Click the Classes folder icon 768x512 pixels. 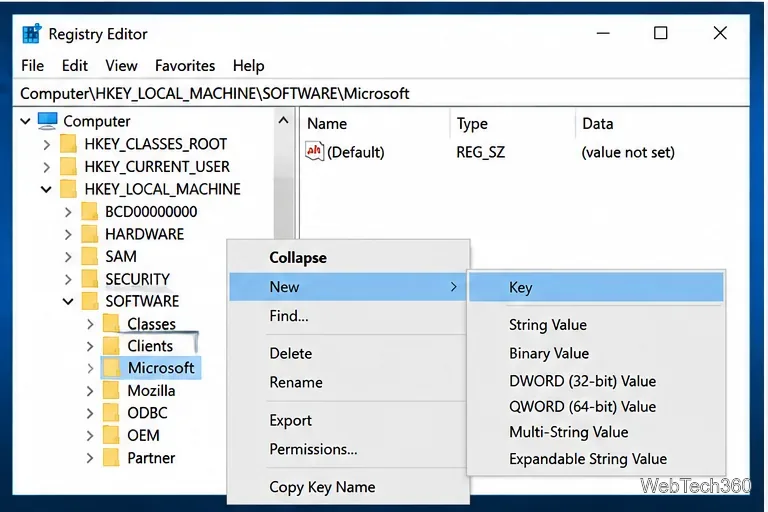[111, 324]
